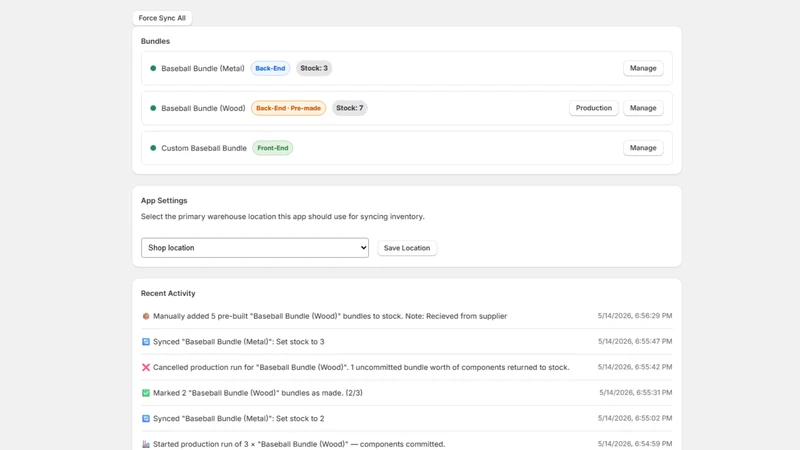
Task: Click green status dot of Baseball Bundle (Wood)
Action: [153, 108]
